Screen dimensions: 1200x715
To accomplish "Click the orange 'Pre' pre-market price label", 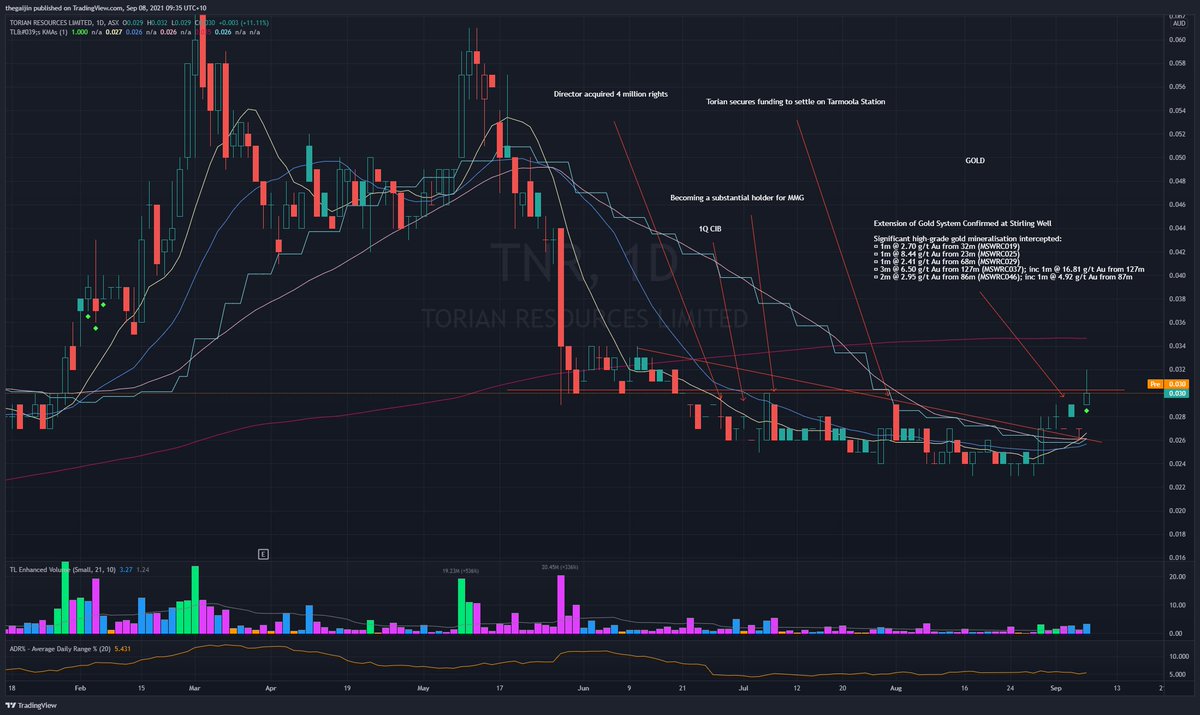I will click(x=1153, y=383).
